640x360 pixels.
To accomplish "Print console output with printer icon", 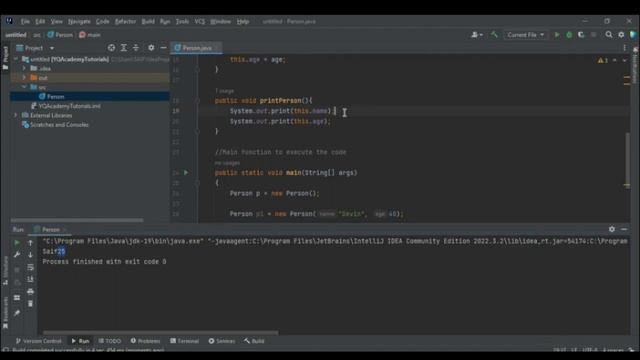I will coord(30,291).
